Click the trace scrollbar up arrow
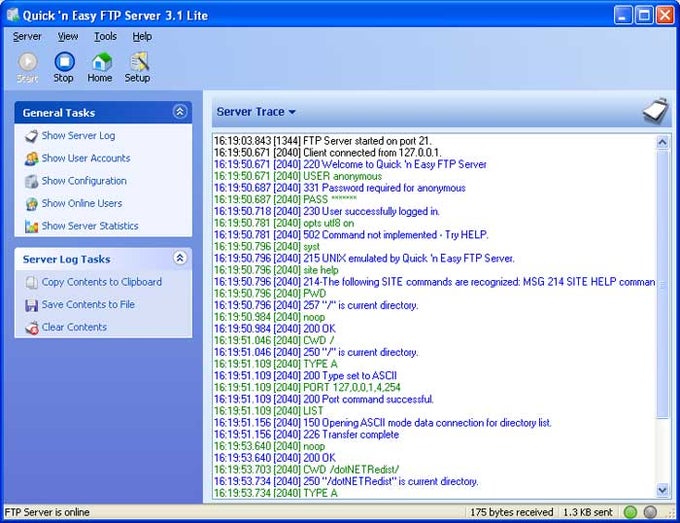Viewport: 680px width, 523px height. tap(662, 142)
